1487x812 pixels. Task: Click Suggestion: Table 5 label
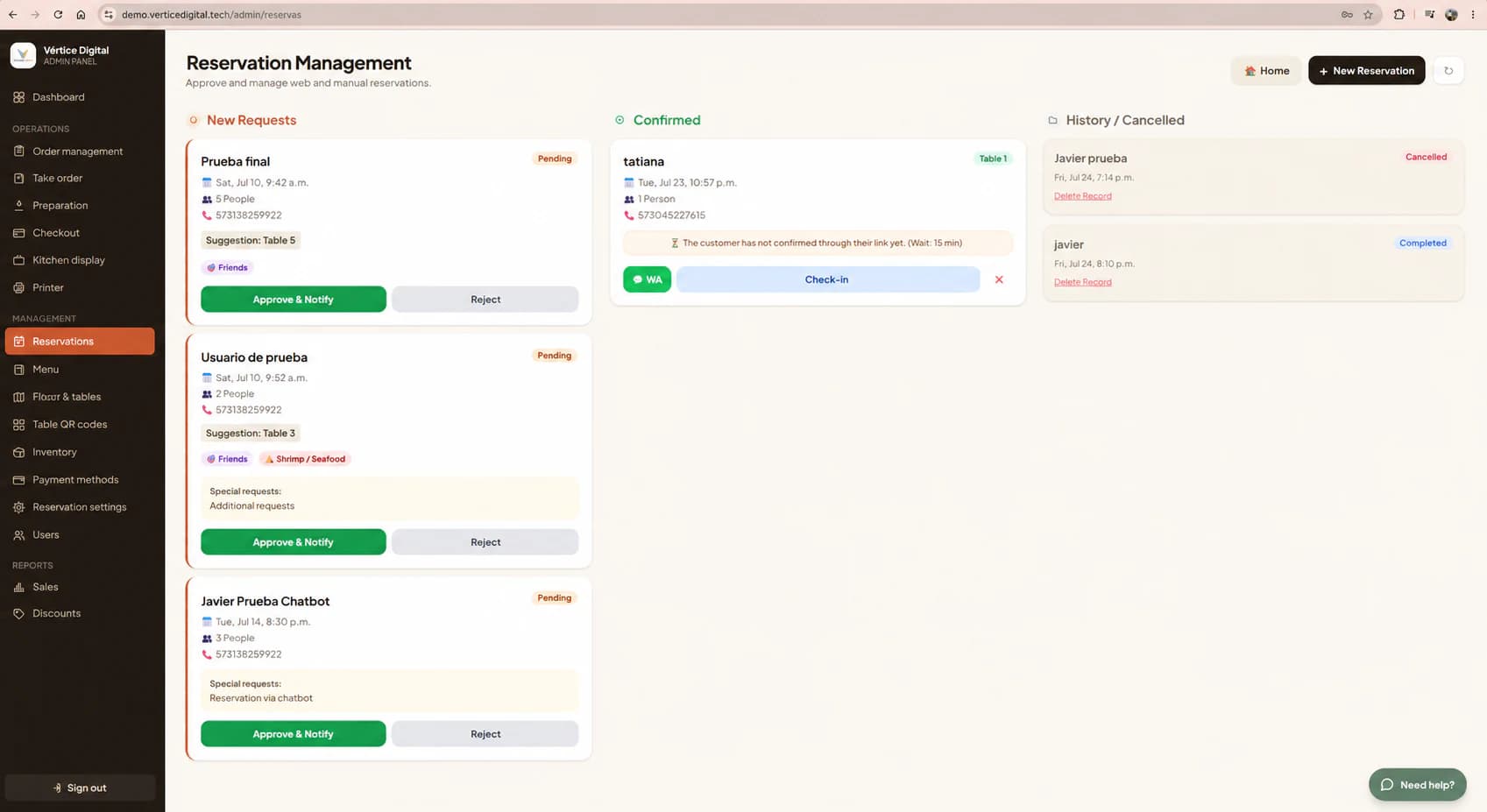click(251, 240)
